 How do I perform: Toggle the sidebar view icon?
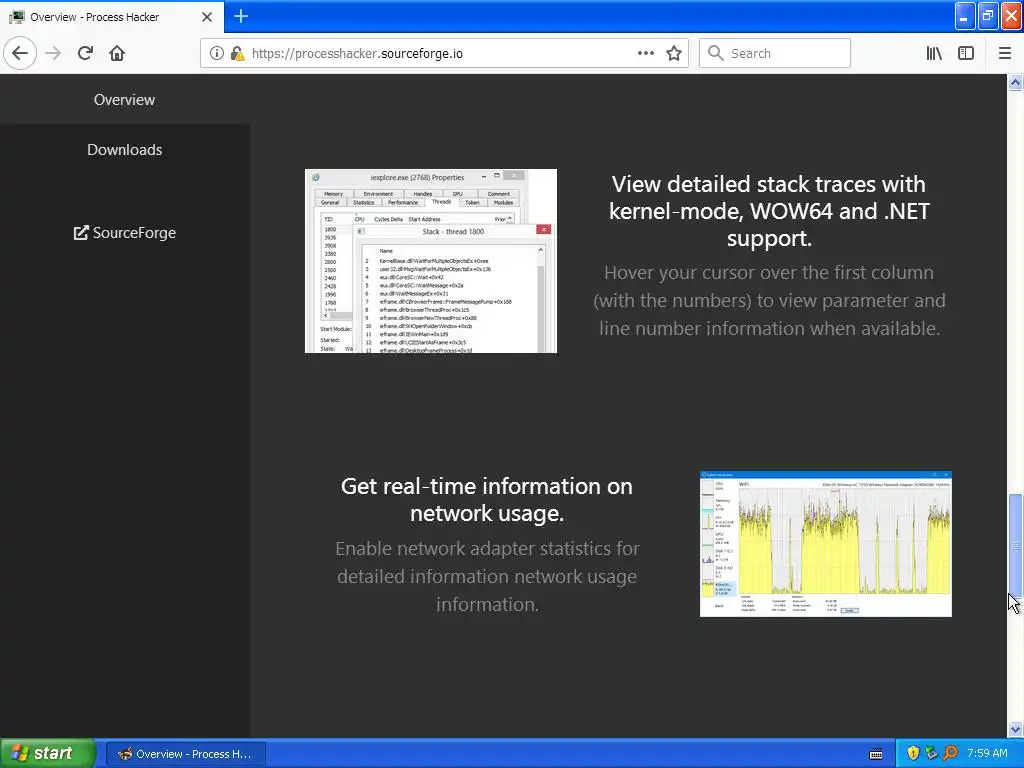tap(966, 53)
